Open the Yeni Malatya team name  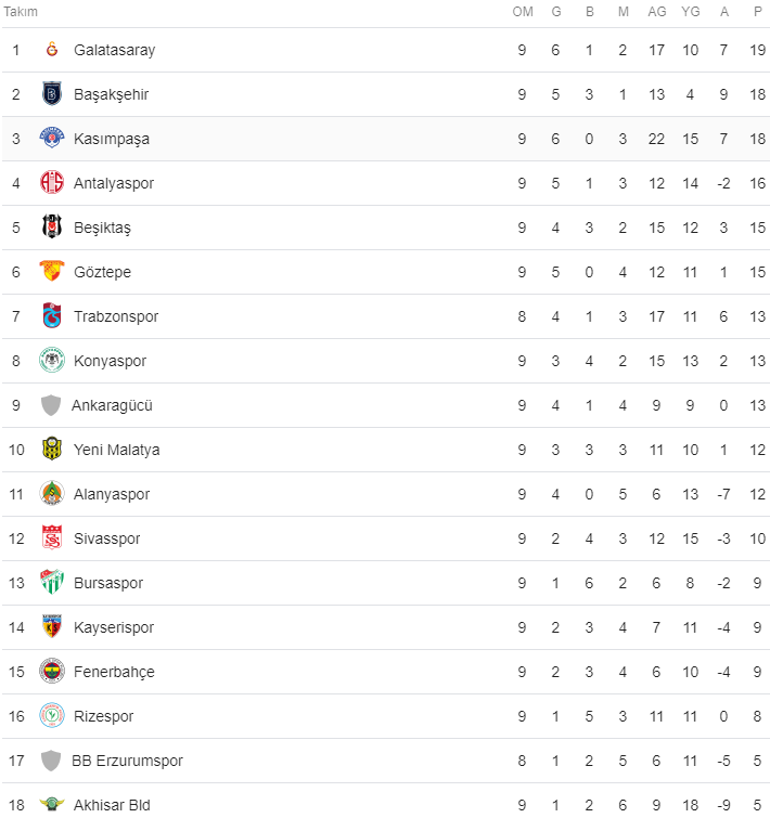[116, 450]
